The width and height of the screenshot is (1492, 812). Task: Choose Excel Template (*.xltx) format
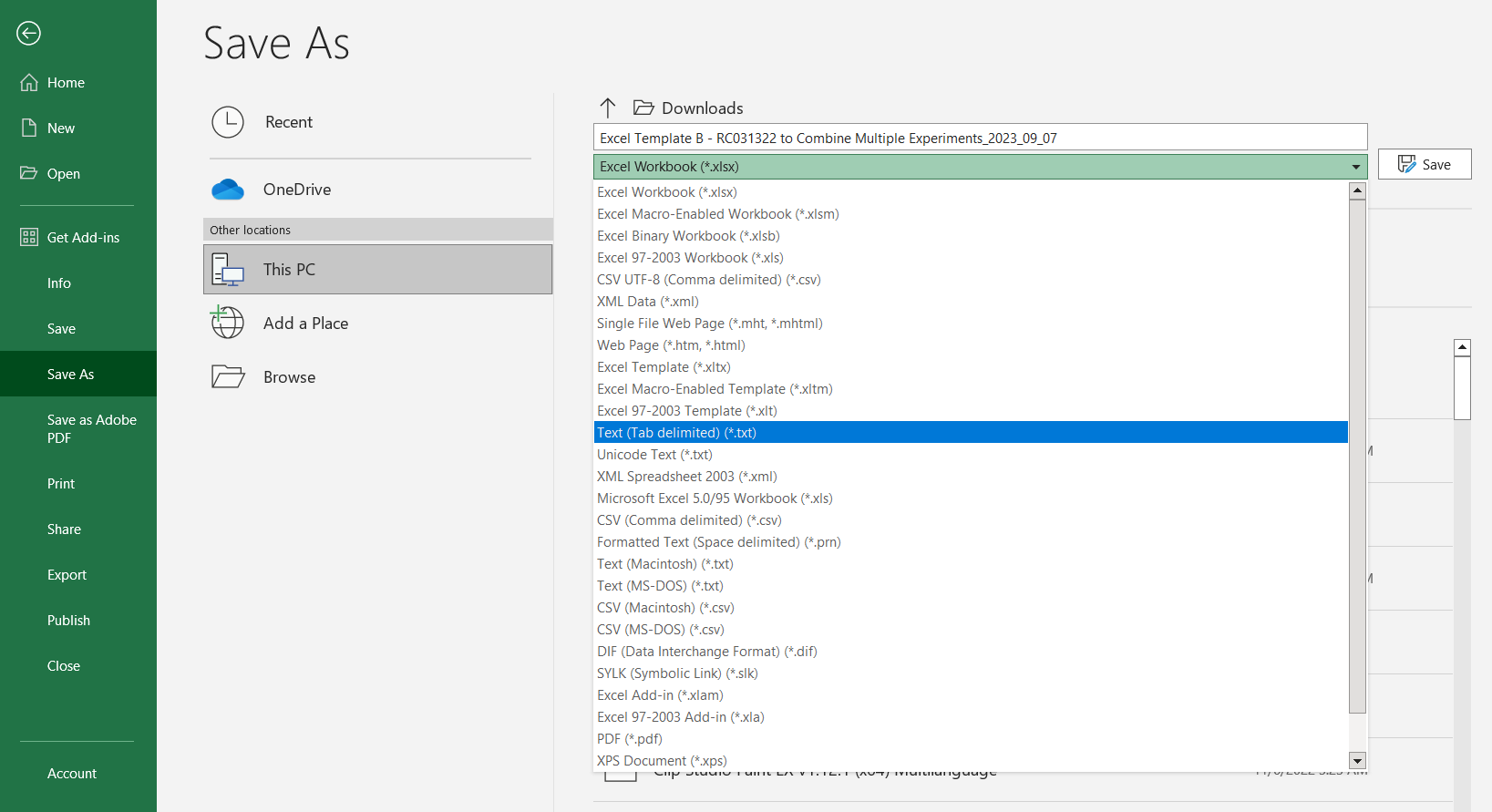click(971, 367)
